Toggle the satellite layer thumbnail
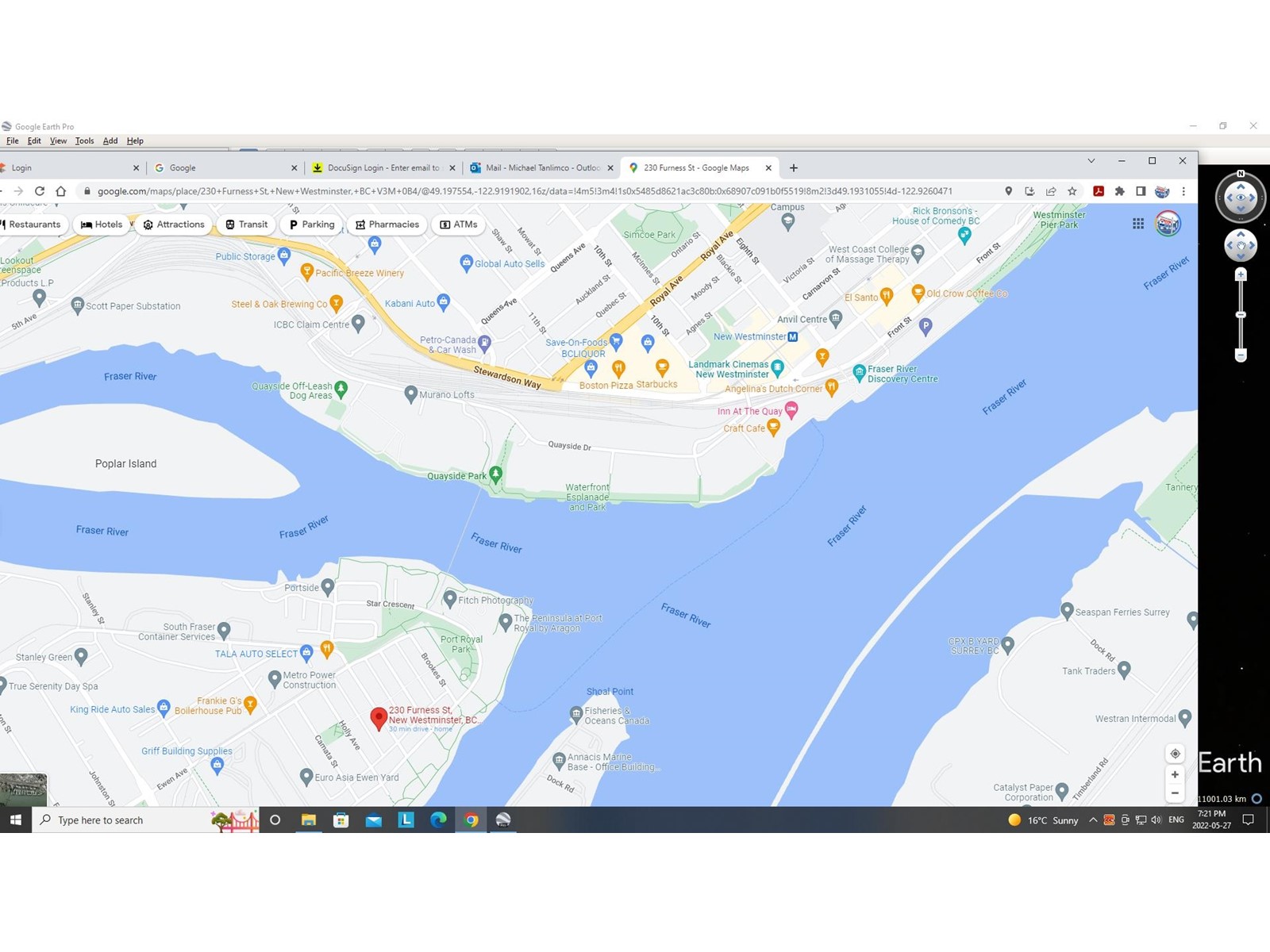Image resolution: width=1270 pixels, height=952 pixels. [x=23, y=789]
